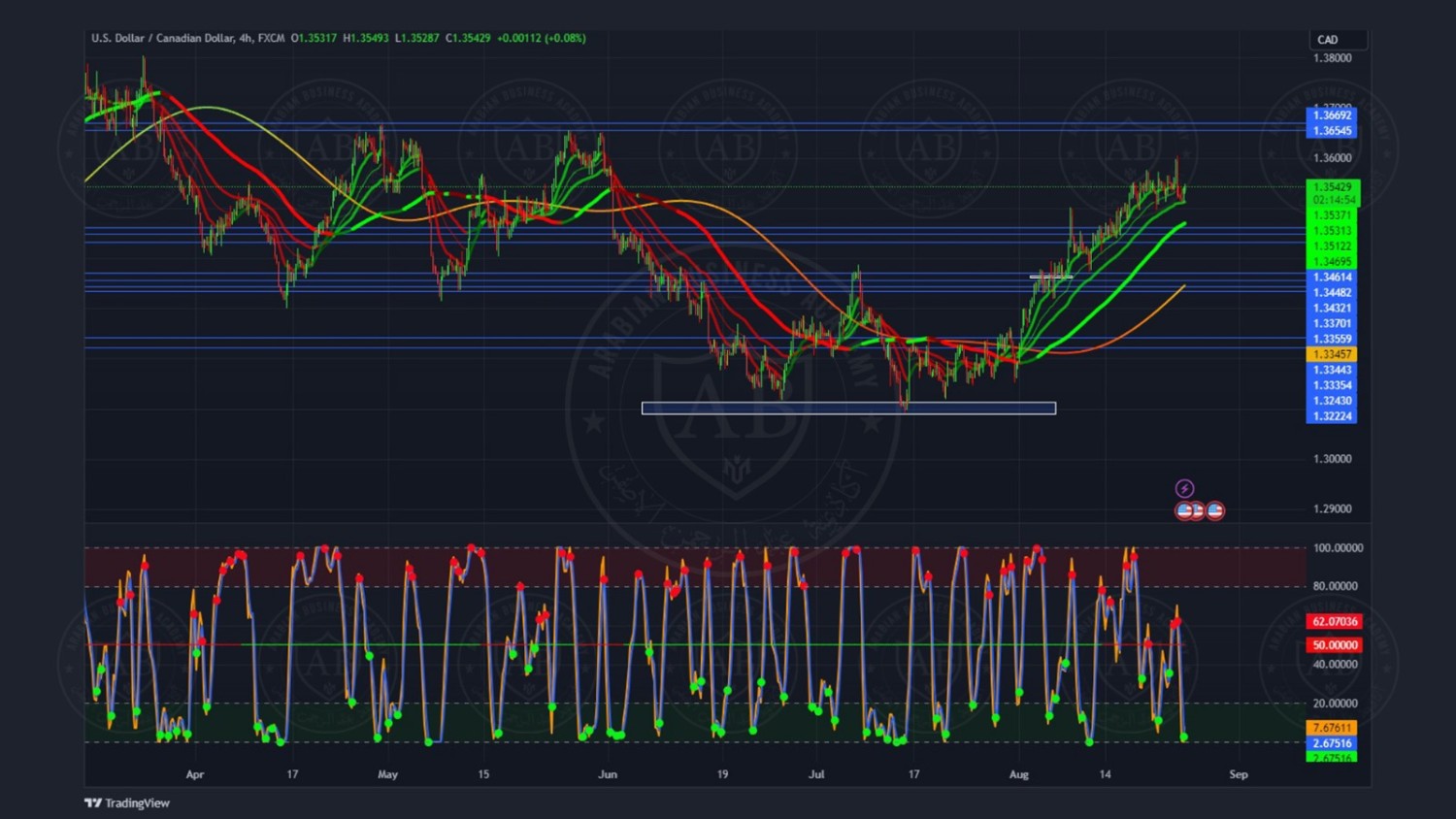Click the current price label 1.35429

tap(1332, 187)
